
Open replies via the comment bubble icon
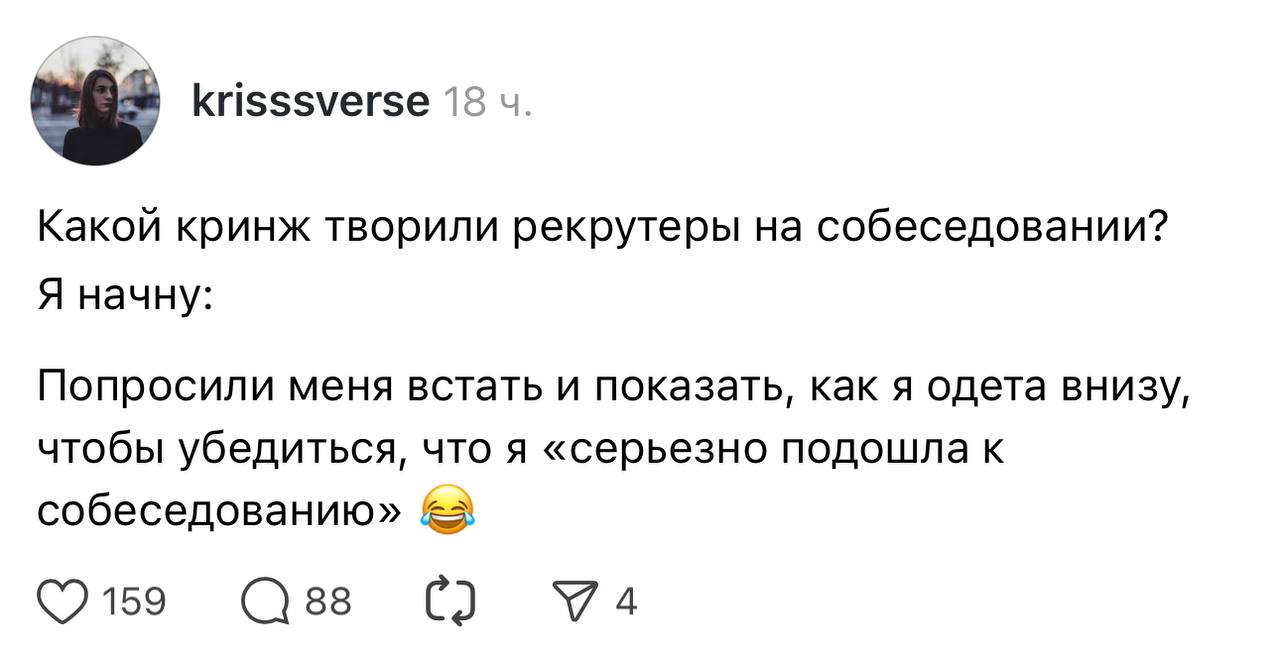pyautogui.click(x=264, y=601)
